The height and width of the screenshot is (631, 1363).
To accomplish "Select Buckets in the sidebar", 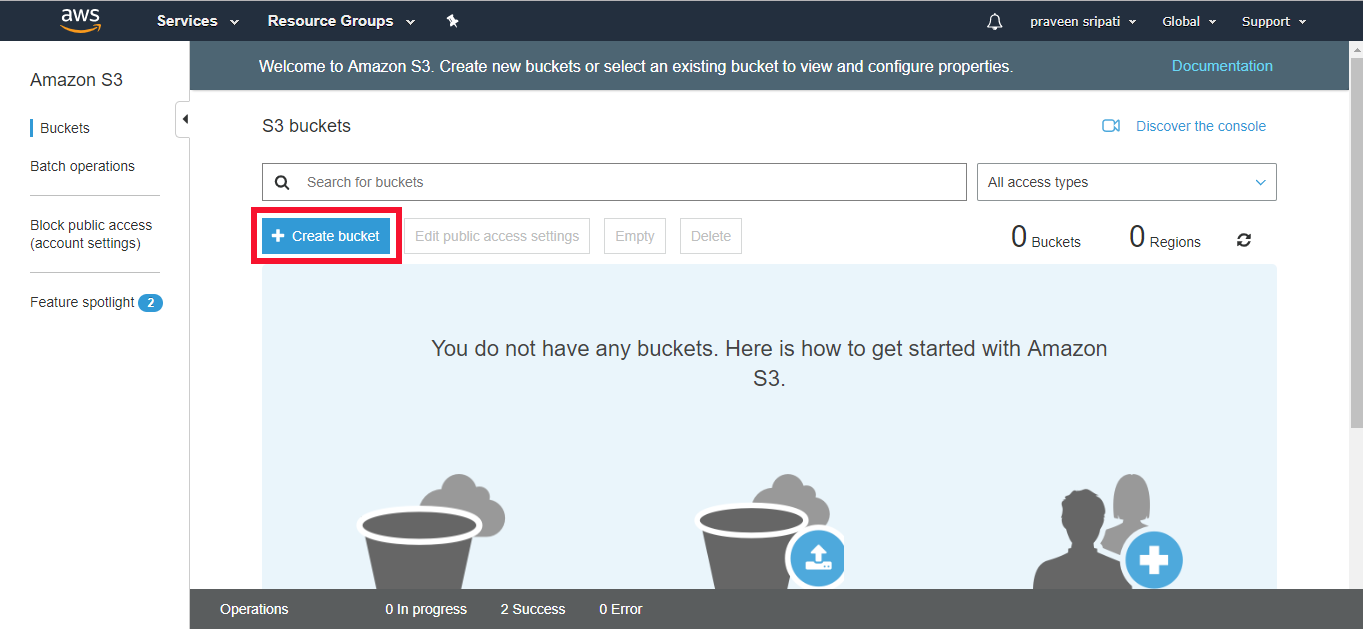I will coord(65,128).
